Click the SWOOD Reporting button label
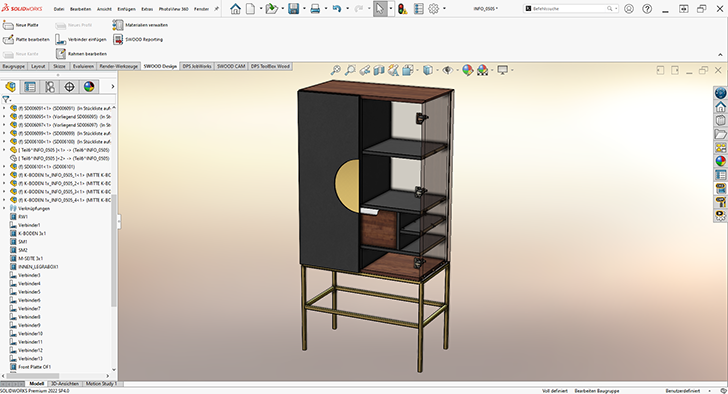The width and height of the screenshot is (728, 394). point(144,39)
